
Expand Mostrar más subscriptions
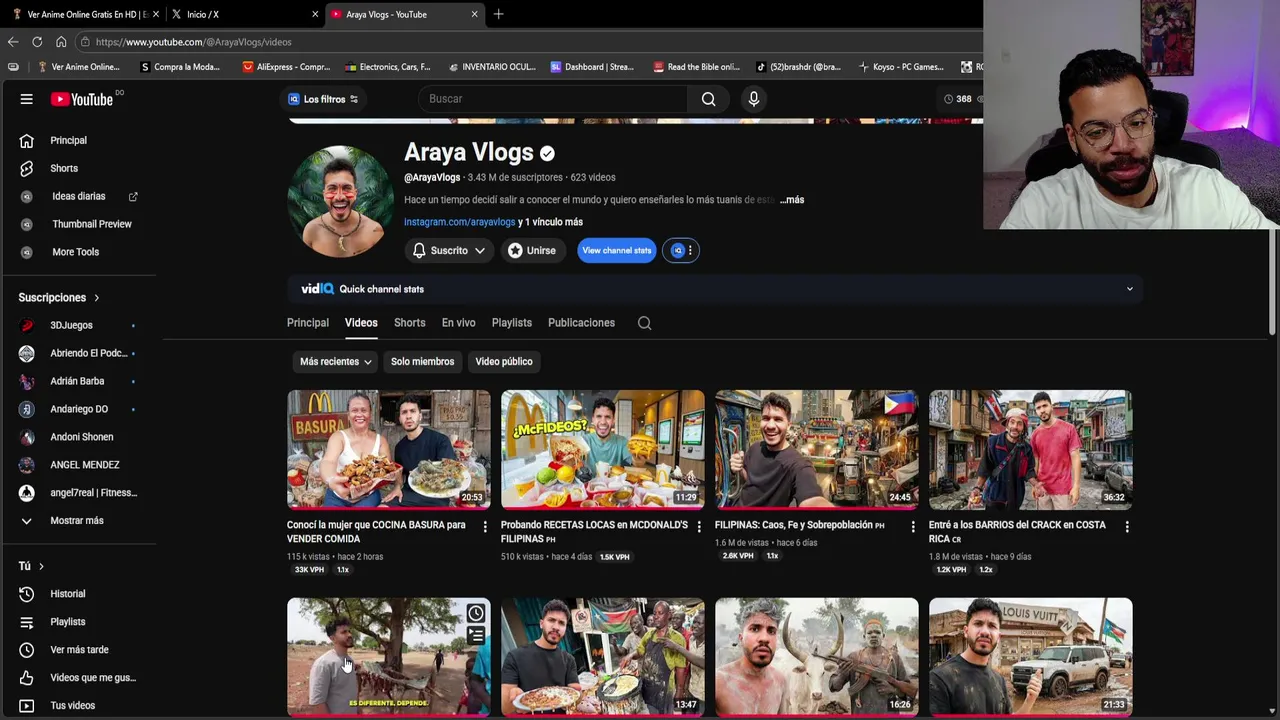pos(78,521)
